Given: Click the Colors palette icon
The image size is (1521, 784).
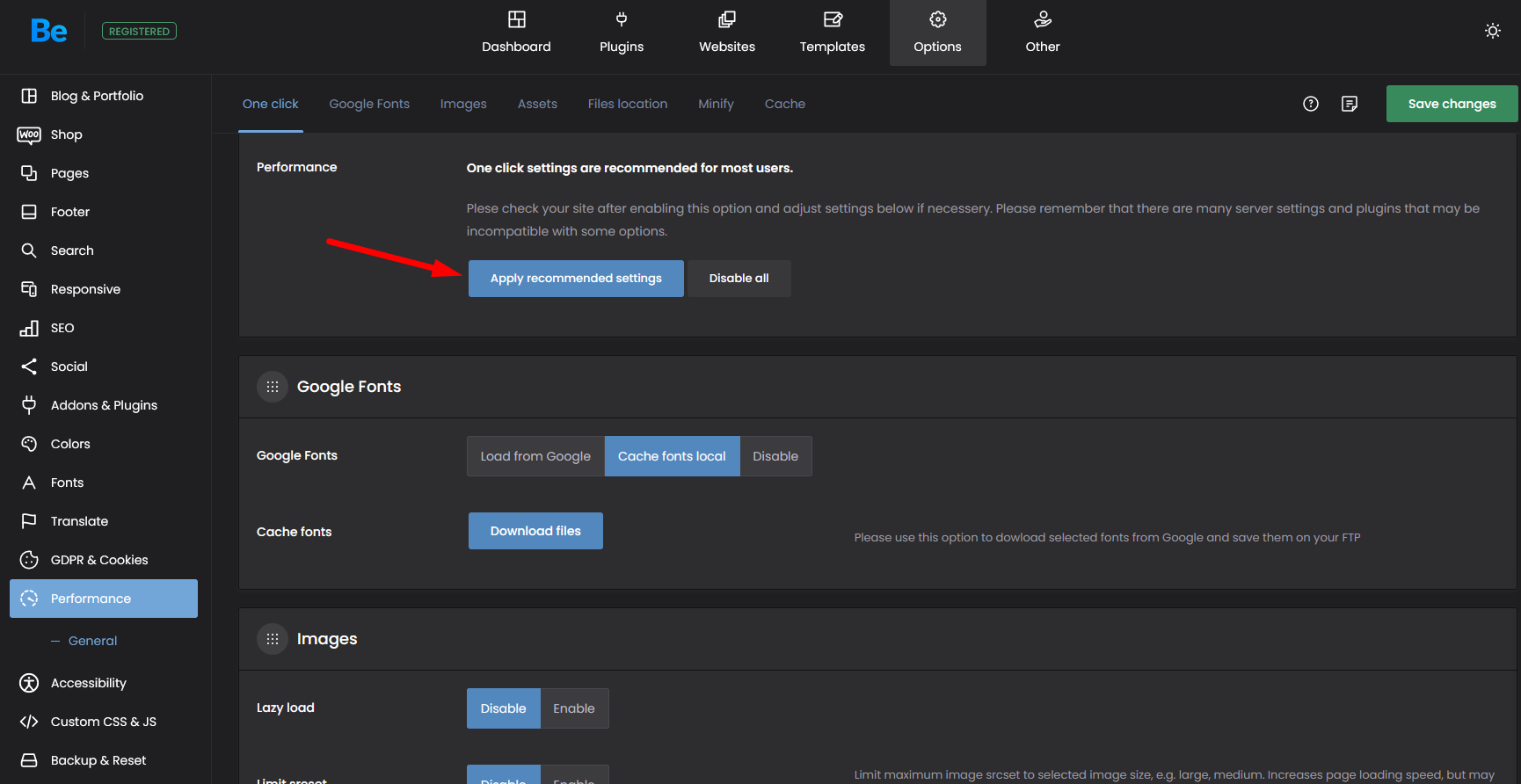Looking at the screenshot, I should pos(29,444).
